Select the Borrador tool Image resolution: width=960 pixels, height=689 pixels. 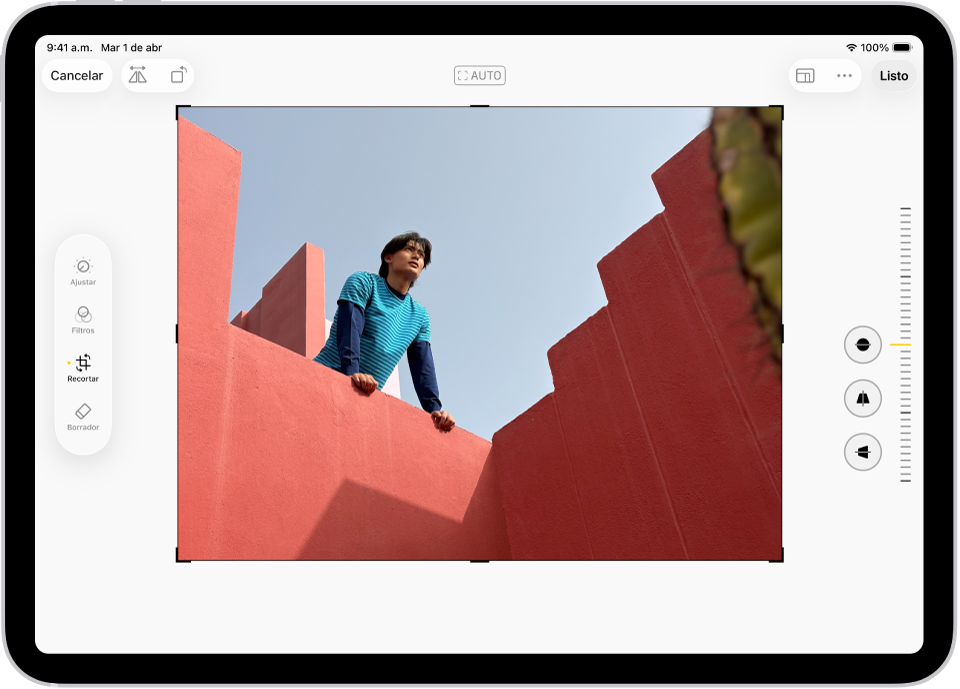[x=83, y=417]
